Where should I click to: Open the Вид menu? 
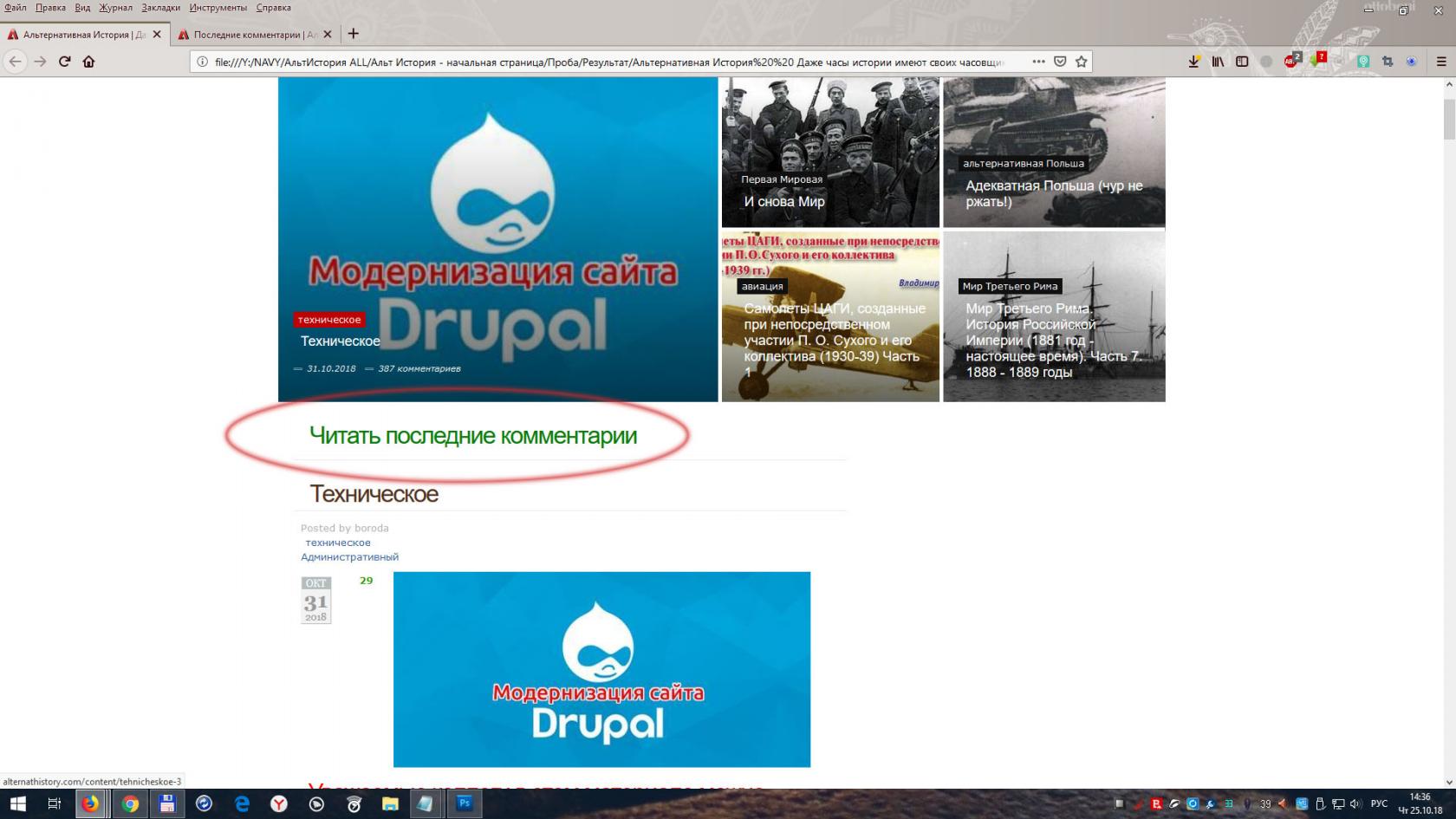(x=82, y=8)
